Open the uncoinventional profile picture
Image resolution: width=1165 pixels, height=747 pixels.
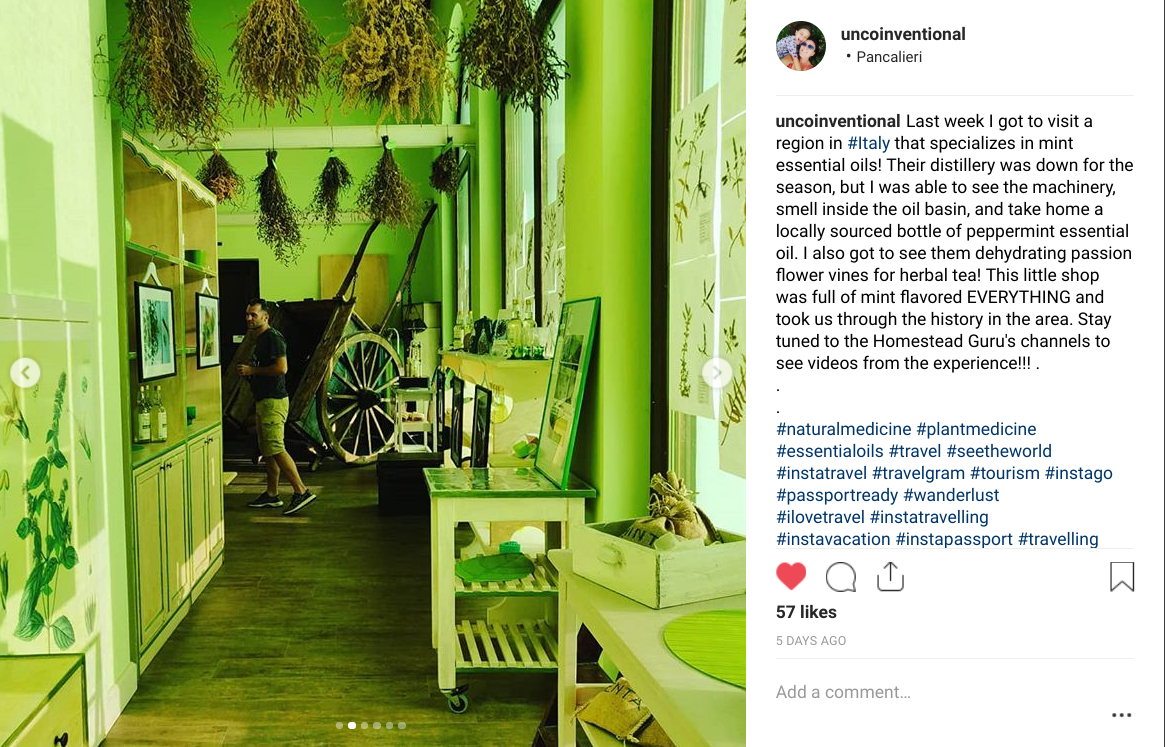pos(801,45)
